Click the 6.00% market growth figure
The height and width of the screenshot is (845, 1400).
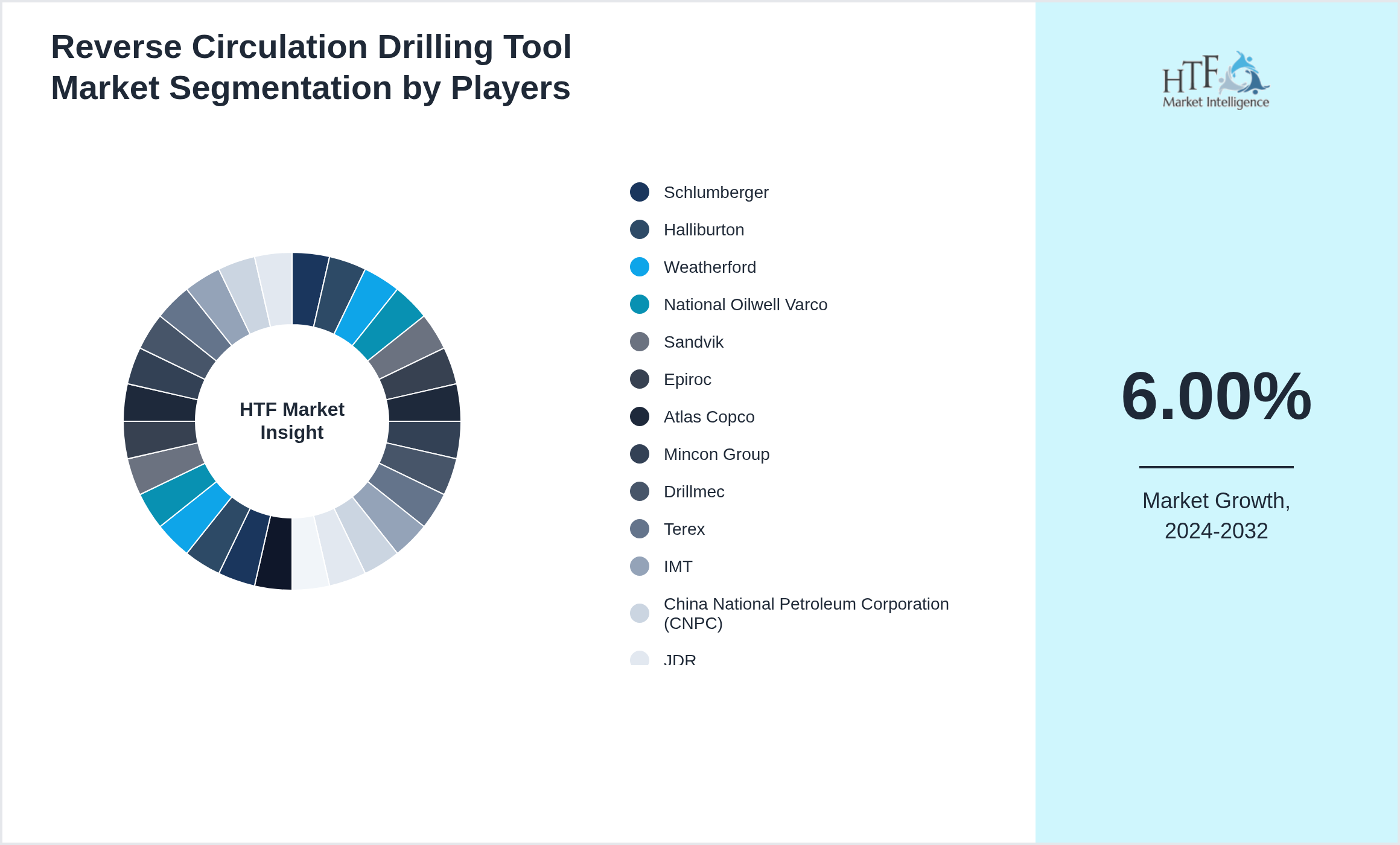click(1216, 397)
